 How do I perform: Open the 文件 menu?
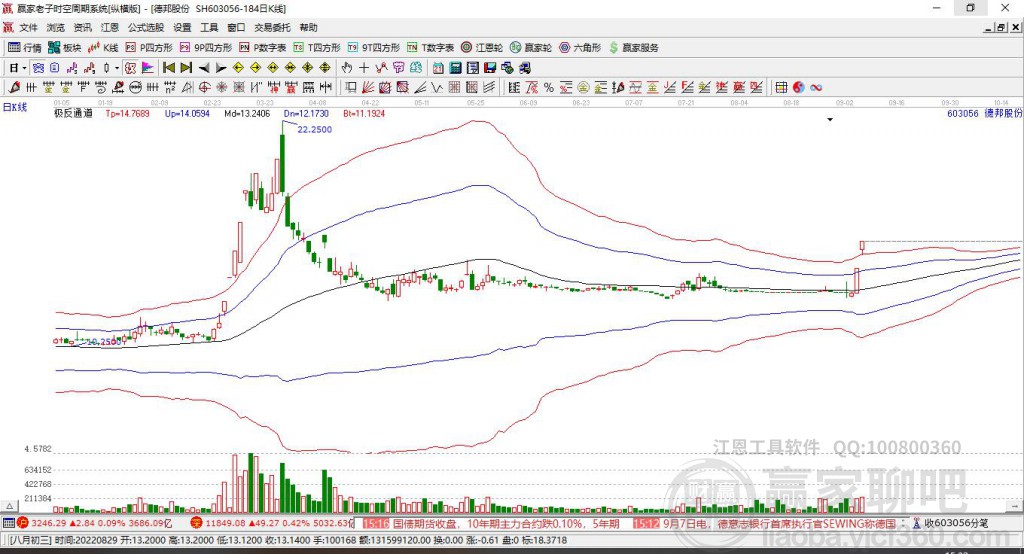(x=28, y=27)
